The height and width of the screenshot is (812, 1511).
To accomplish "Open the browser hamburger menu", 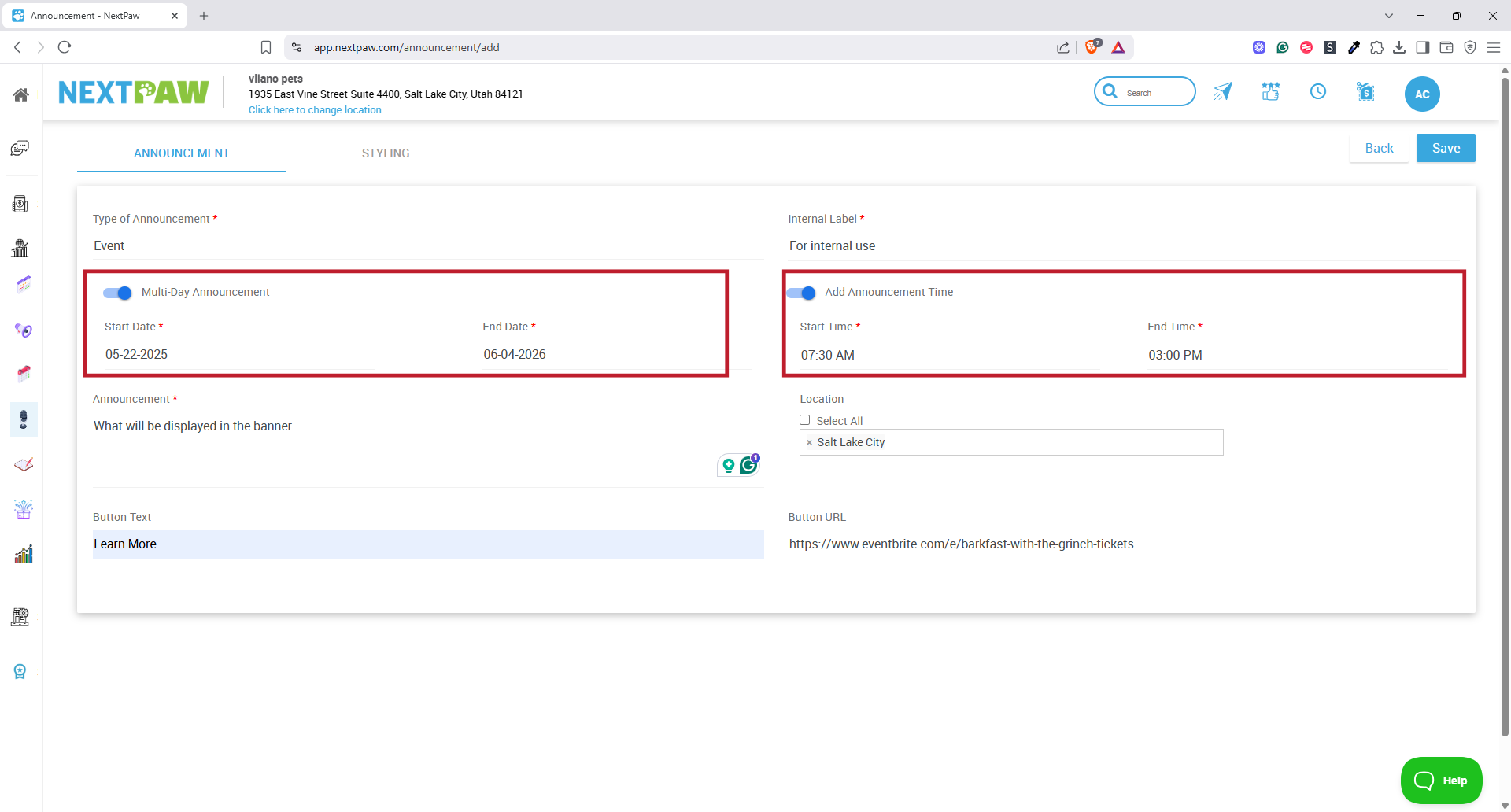I will 1493,47.
